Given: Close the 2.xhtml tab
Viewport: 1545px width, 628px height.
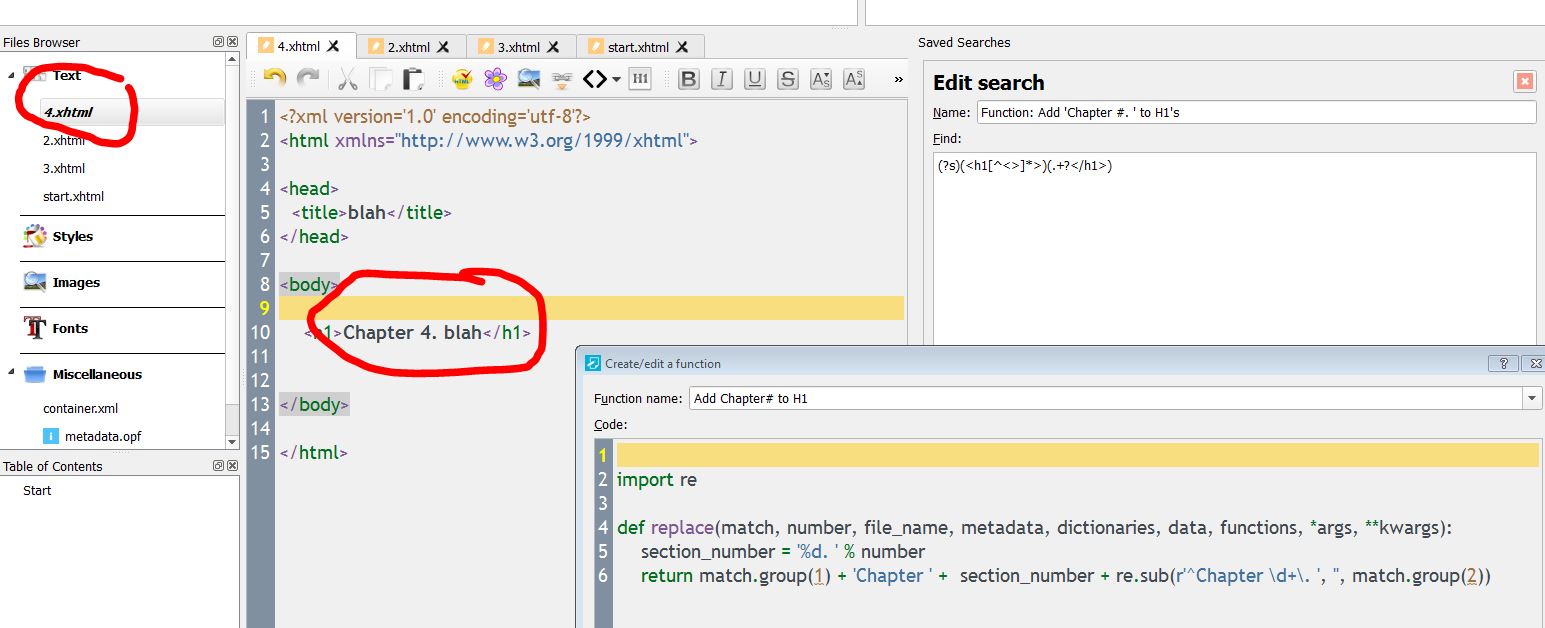Looking at the screenshot, I should pos(444,47).
